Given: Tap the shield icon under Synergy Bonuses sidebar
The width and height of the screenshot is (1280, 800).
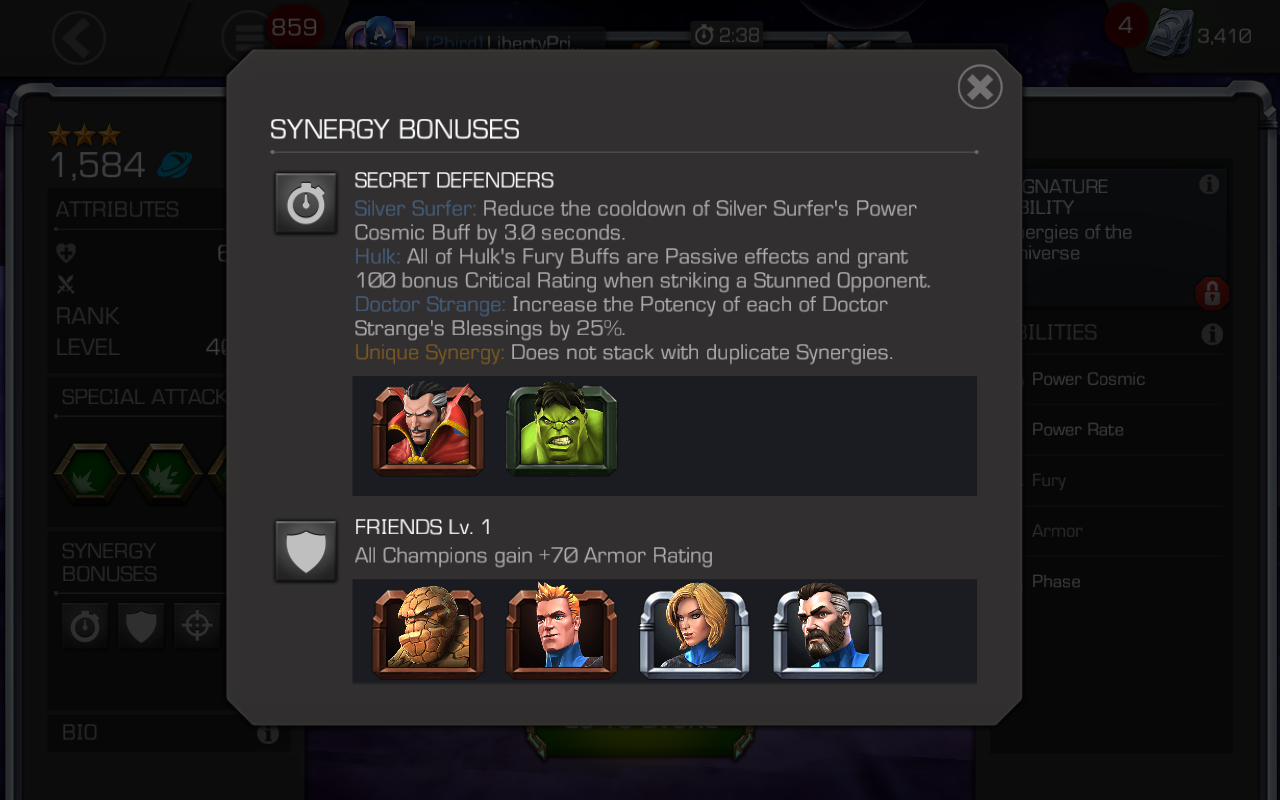Looking at the screenshot, I should [x=141, y=626].
